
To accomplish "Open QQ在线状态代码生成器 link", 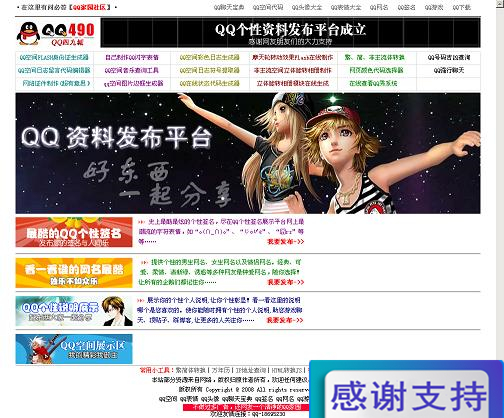I will tap(210, 83).
